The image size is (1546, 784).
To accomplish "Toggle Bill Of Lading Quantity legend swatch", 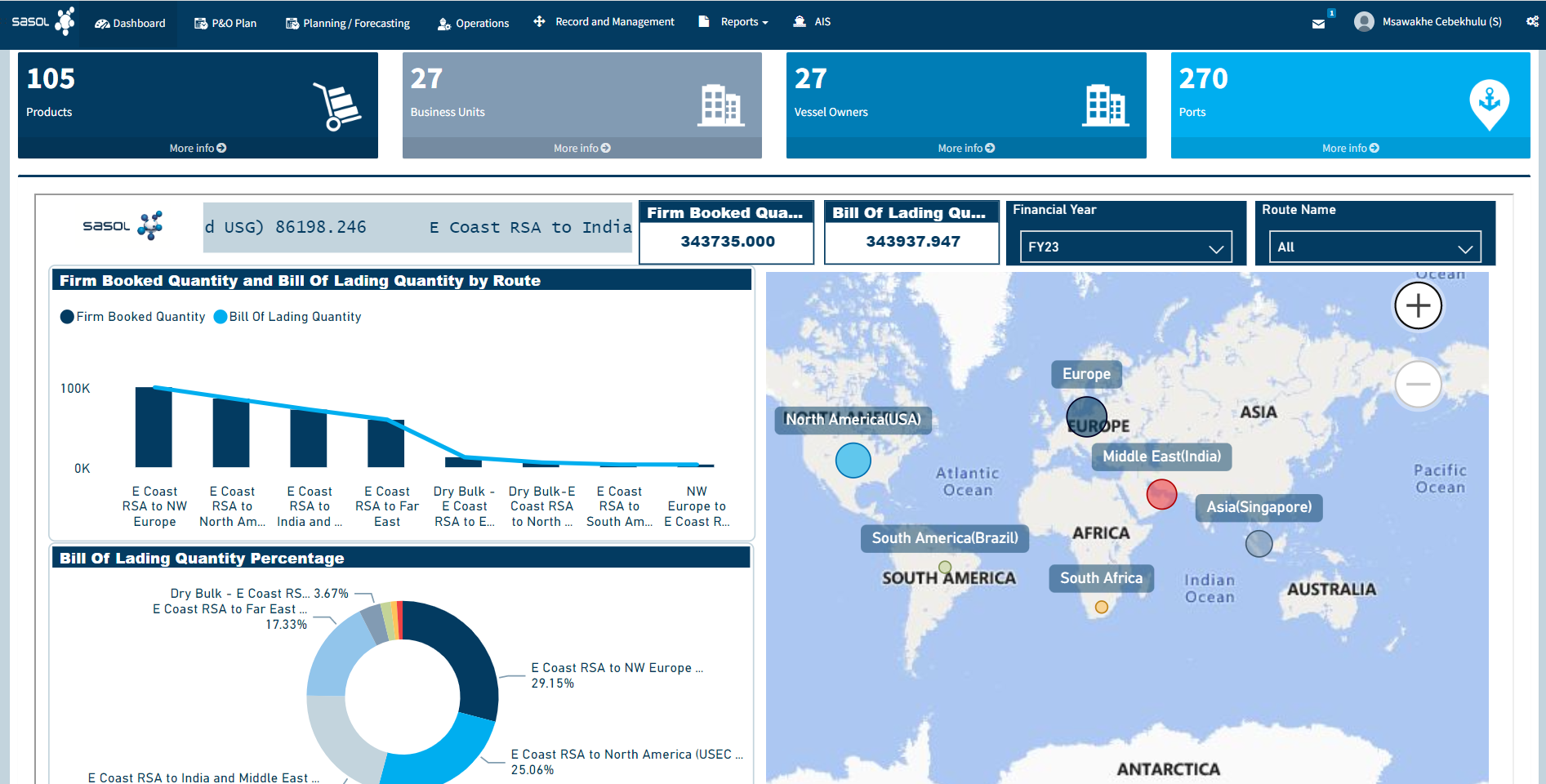I will click(x=221, y=317).
